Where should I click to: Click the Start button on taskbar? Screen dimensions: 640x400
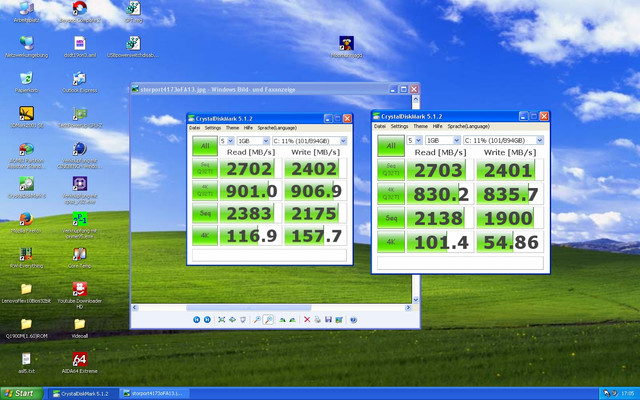[x=21, y=393]
